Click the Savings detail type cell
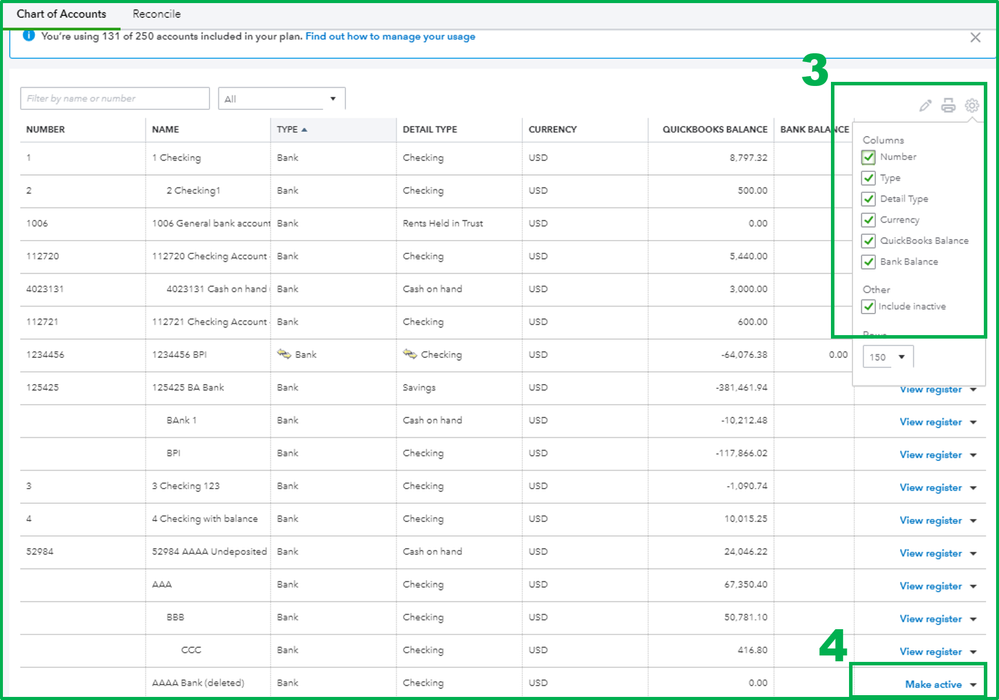The height and width of the screenshot is (700, 999). pyautogui.click(x=419, y=387)
